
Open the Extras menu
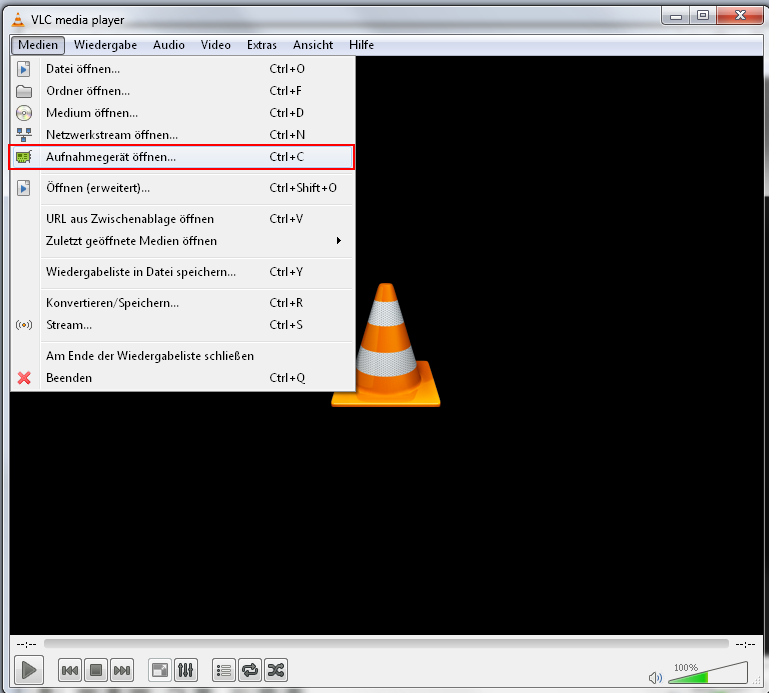click(x=262, y=45)
